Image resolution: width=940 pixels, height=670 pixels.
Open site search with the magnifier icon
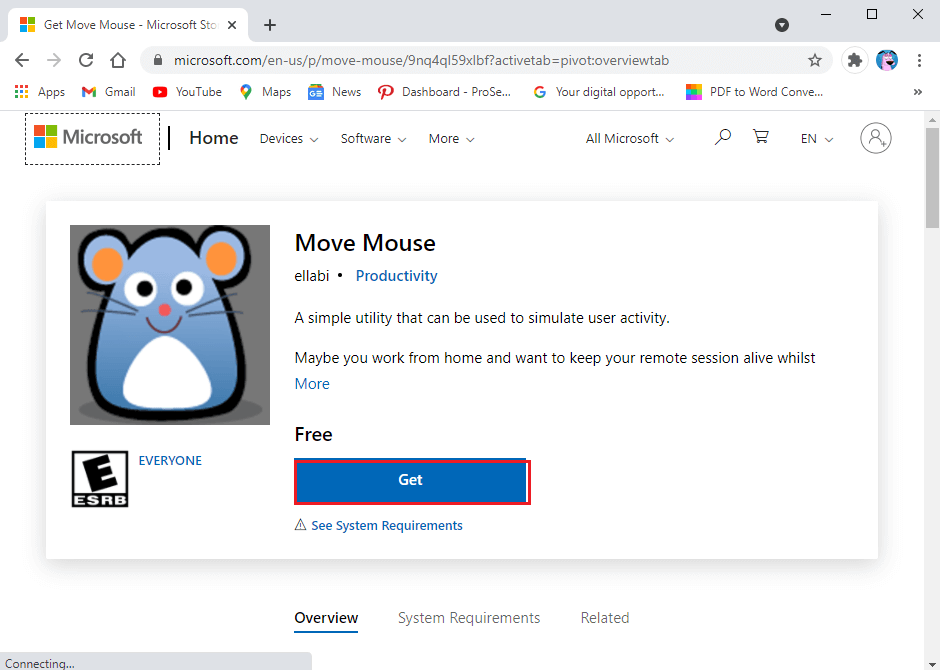coord(722,137)
